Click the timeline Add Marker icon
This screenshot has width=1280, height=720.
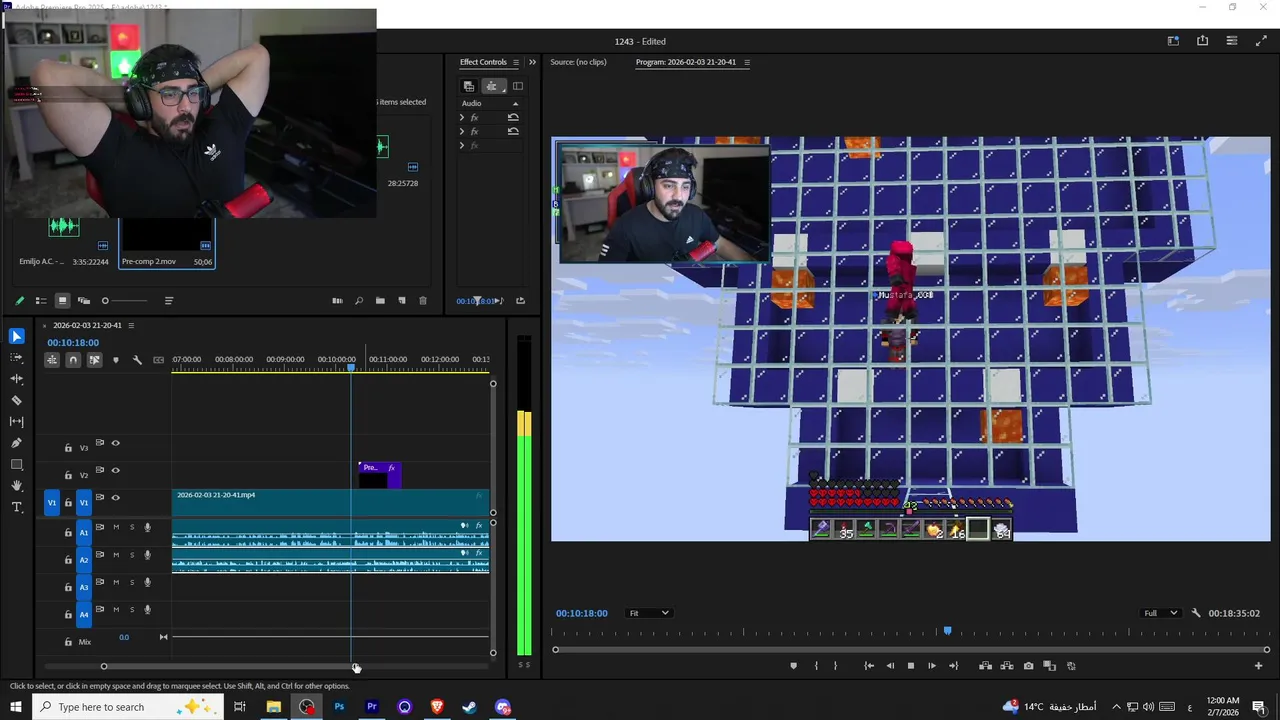(x=116, y=360)
